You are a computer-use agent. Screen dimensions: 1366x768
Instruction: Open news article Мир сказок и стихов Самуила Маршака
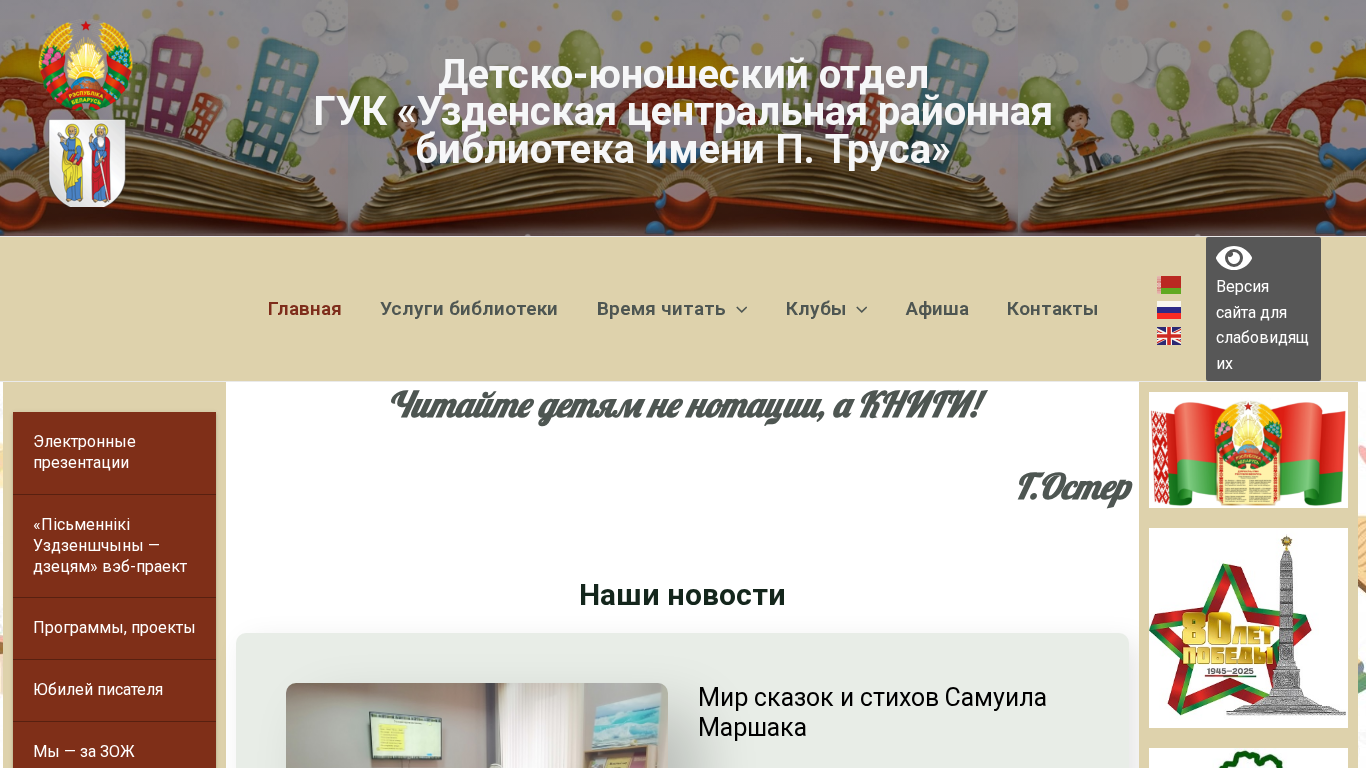(x=872, y=712)
